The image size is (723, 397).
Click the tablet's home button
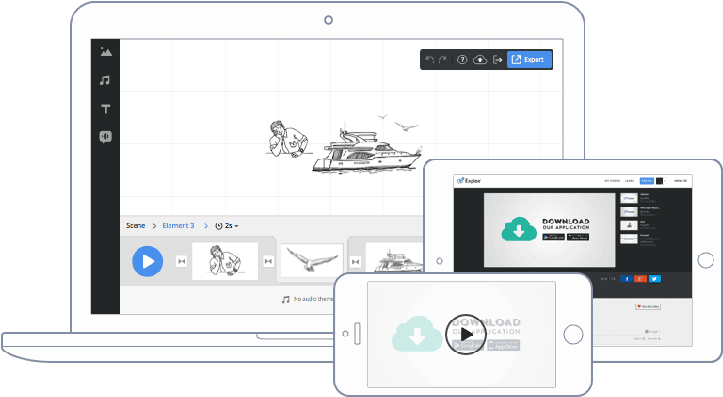[x=705, y=260]
